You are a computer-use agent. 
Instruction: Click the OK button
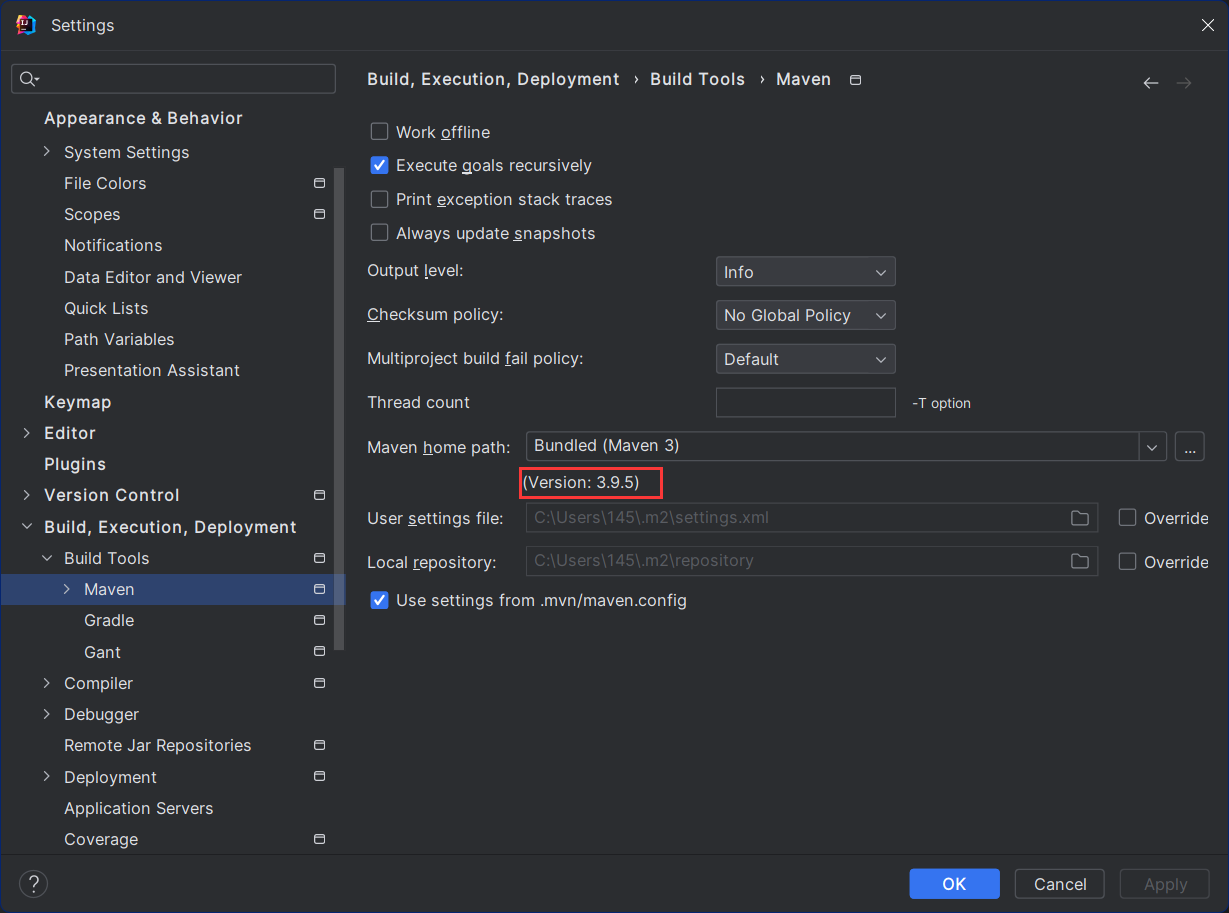(x=954, y=884)
